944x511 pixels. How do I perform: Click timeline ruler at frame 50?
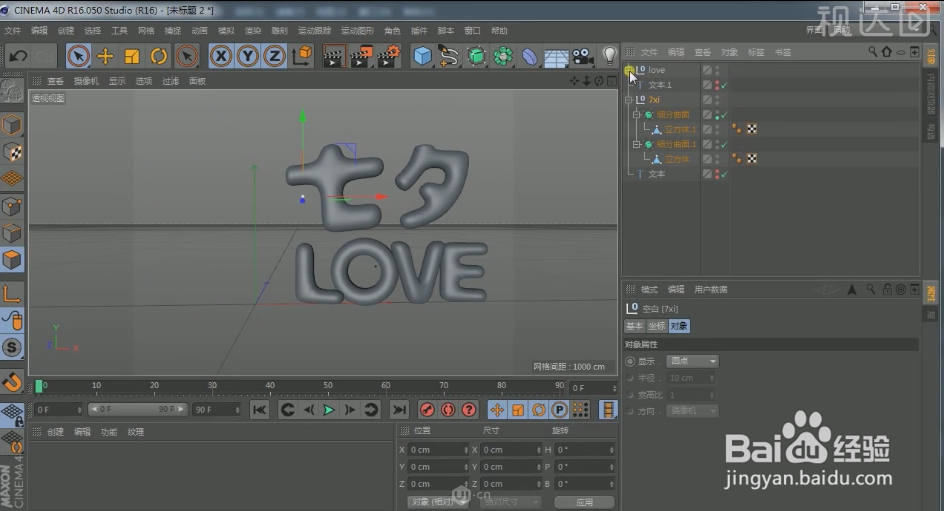328,386
